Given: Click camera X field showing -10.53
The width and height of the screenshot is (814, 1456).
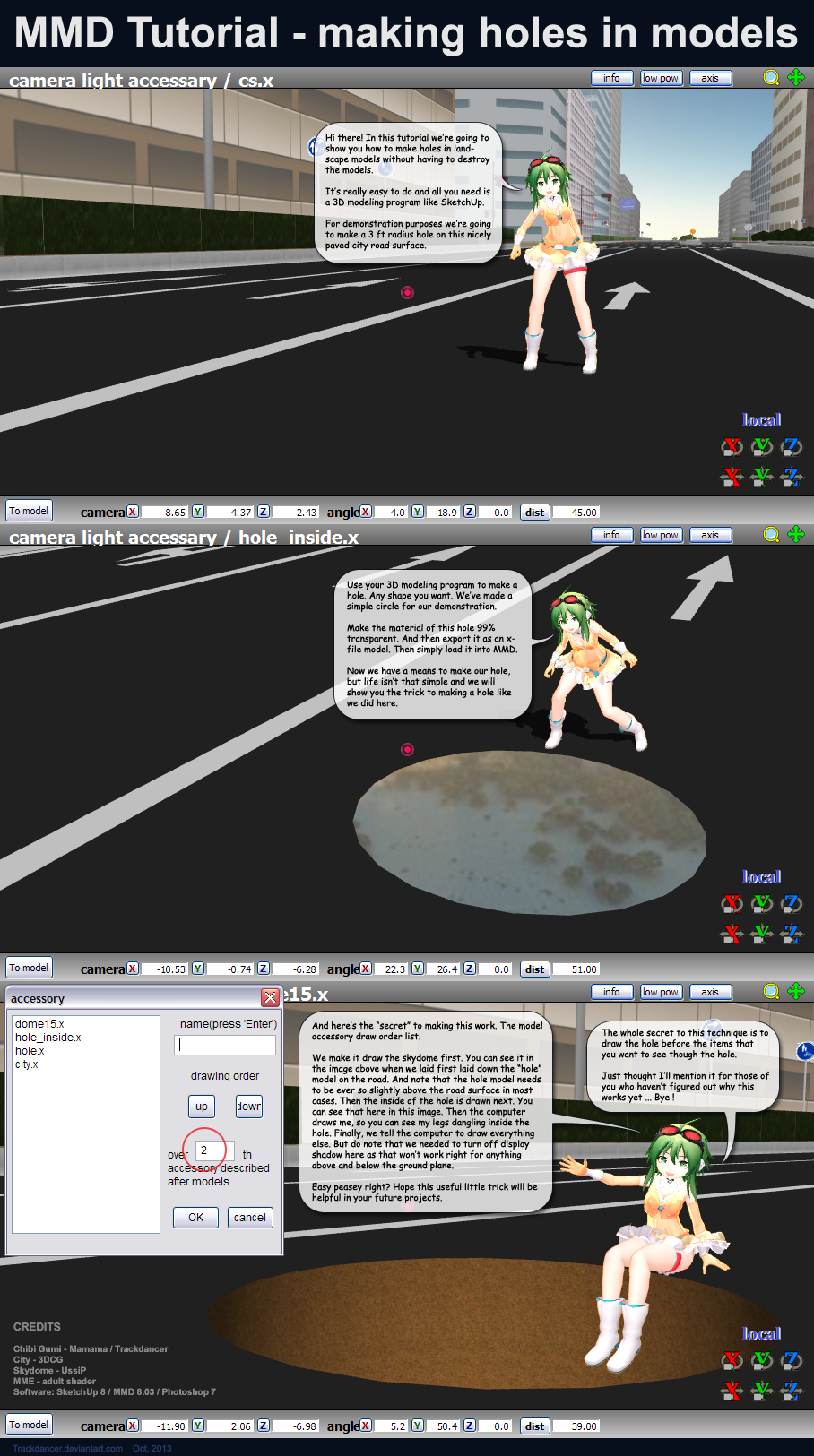Looking at the screenshot, I should pyautogui.click(x=163, y=969).
